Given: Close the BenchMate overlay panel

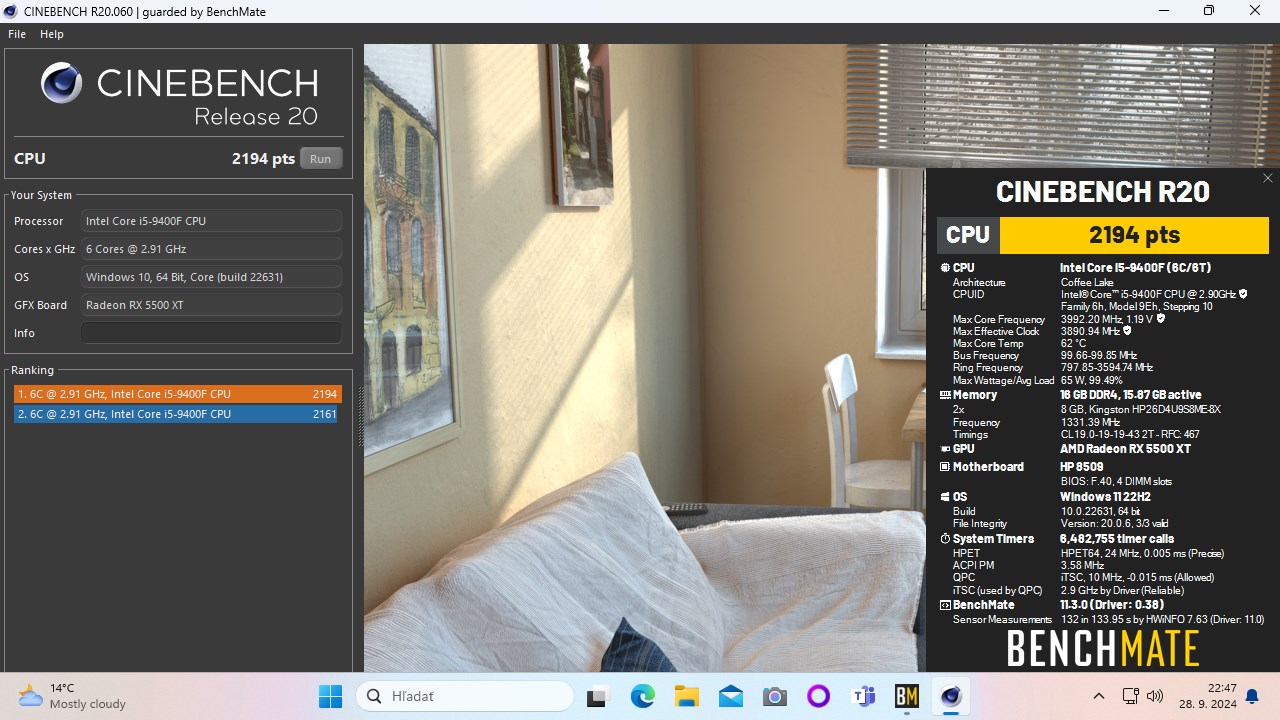Looking at the screenshot, I should (1267, 178).
